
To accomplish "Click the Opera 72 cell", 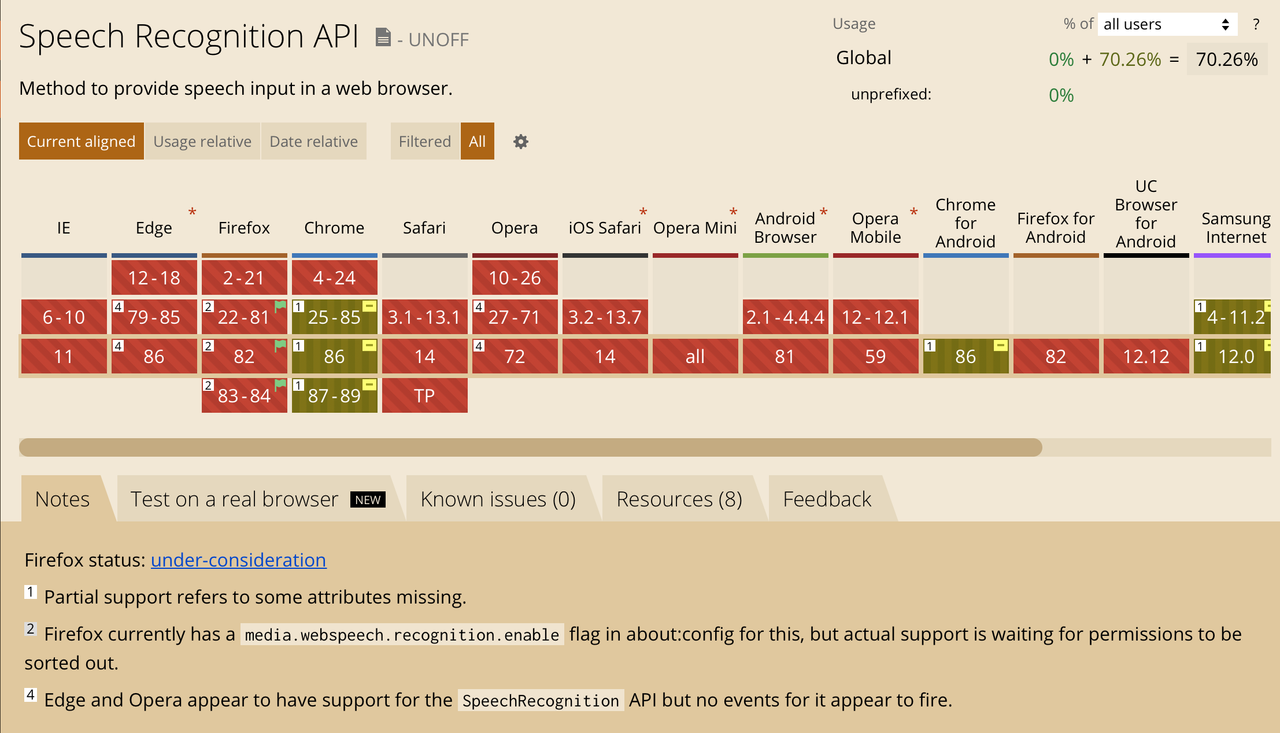I will pos(515,356).
